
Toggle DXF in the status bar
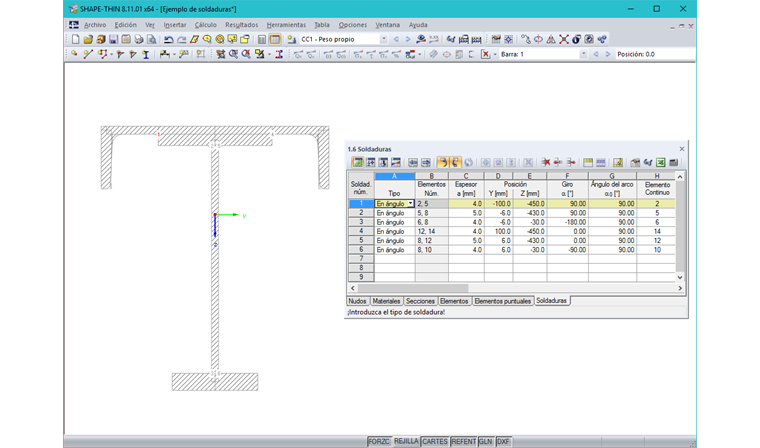pos(503,441)
